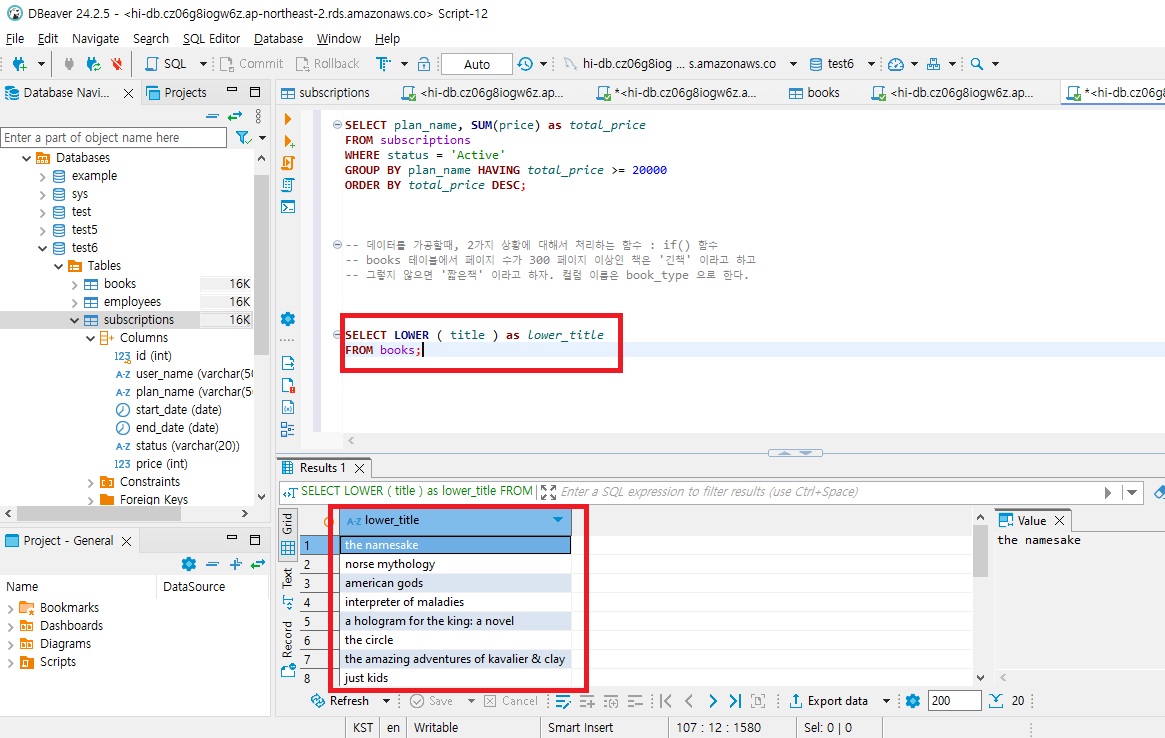Expand the test5 database node
Image resolution: width=1165 pixels, height=738 pixels.
click(42, 230)
